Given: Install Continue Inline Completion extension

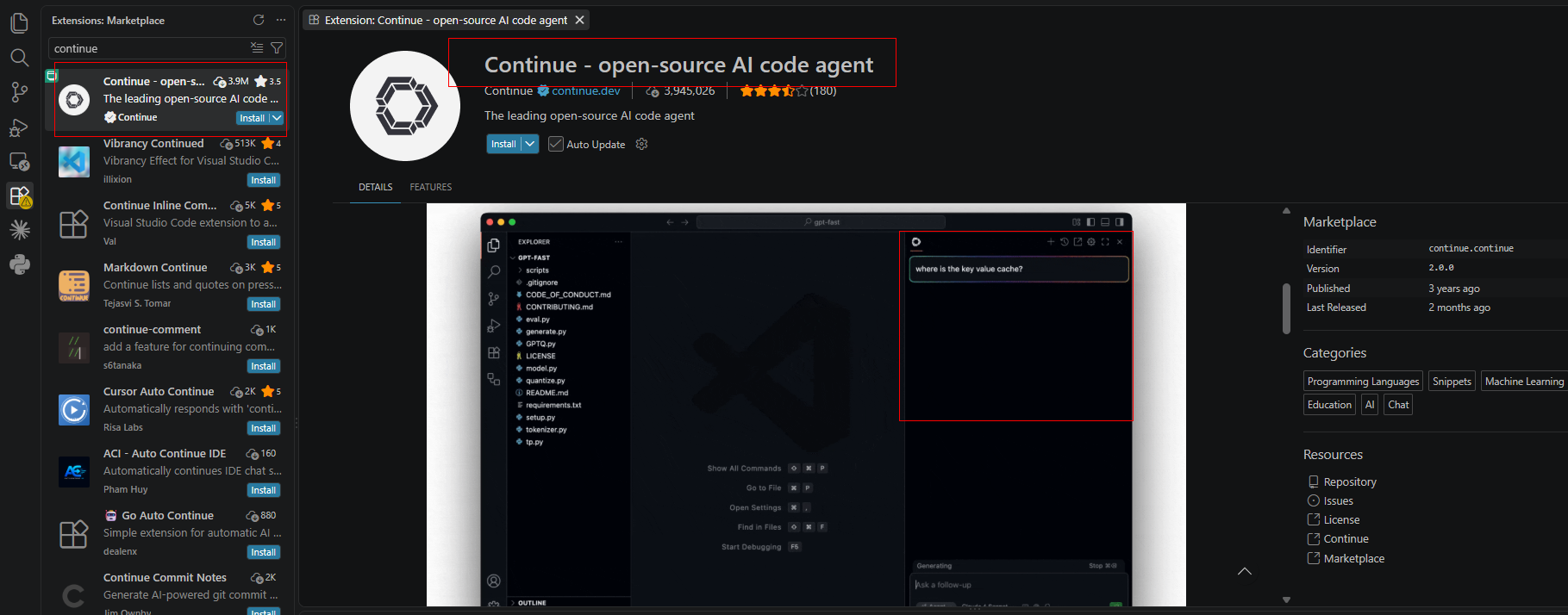Looking at the screenshot, I should pyautogui.click(x=263, y=242).
